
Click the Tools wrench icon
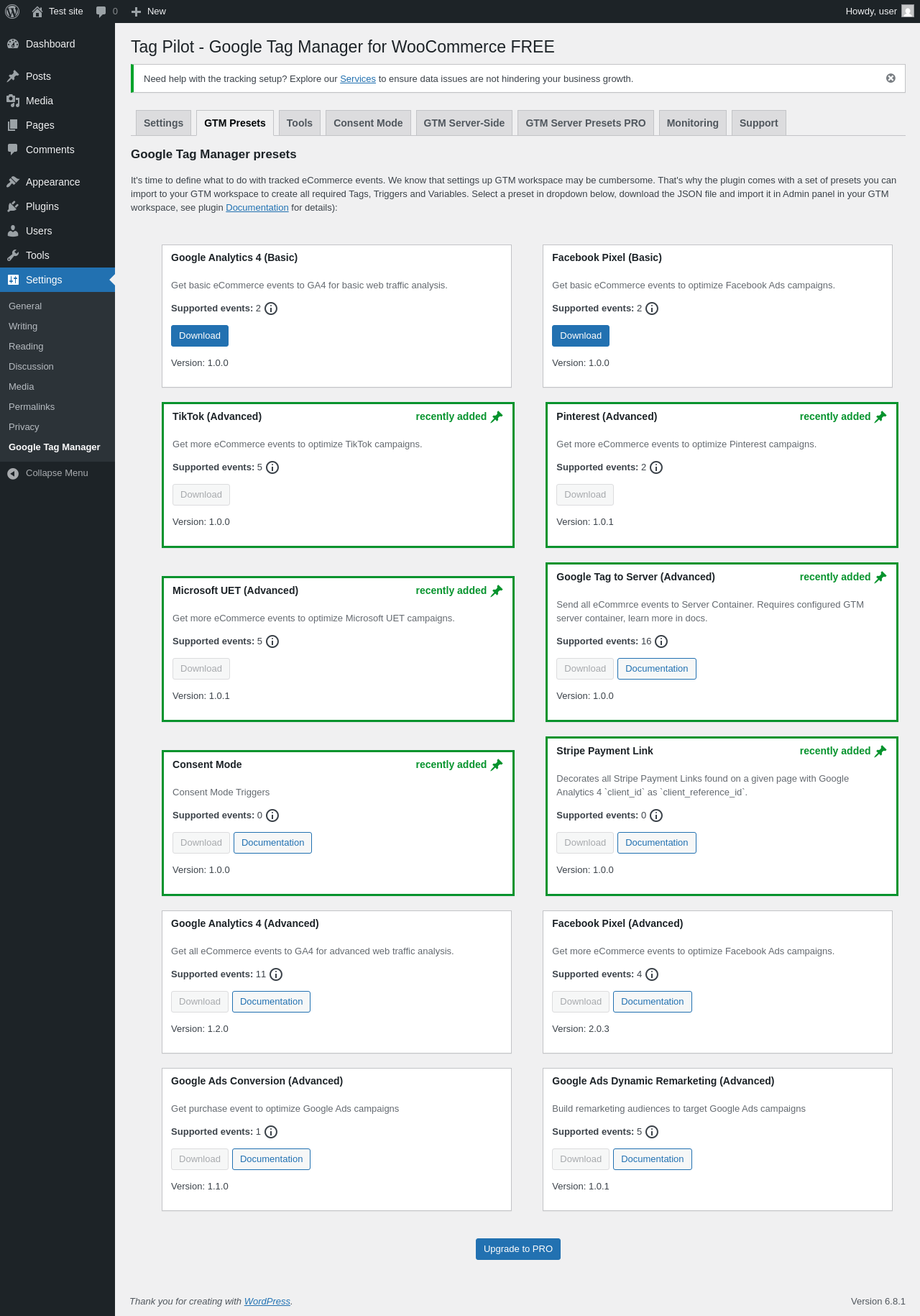coord(13,255)
